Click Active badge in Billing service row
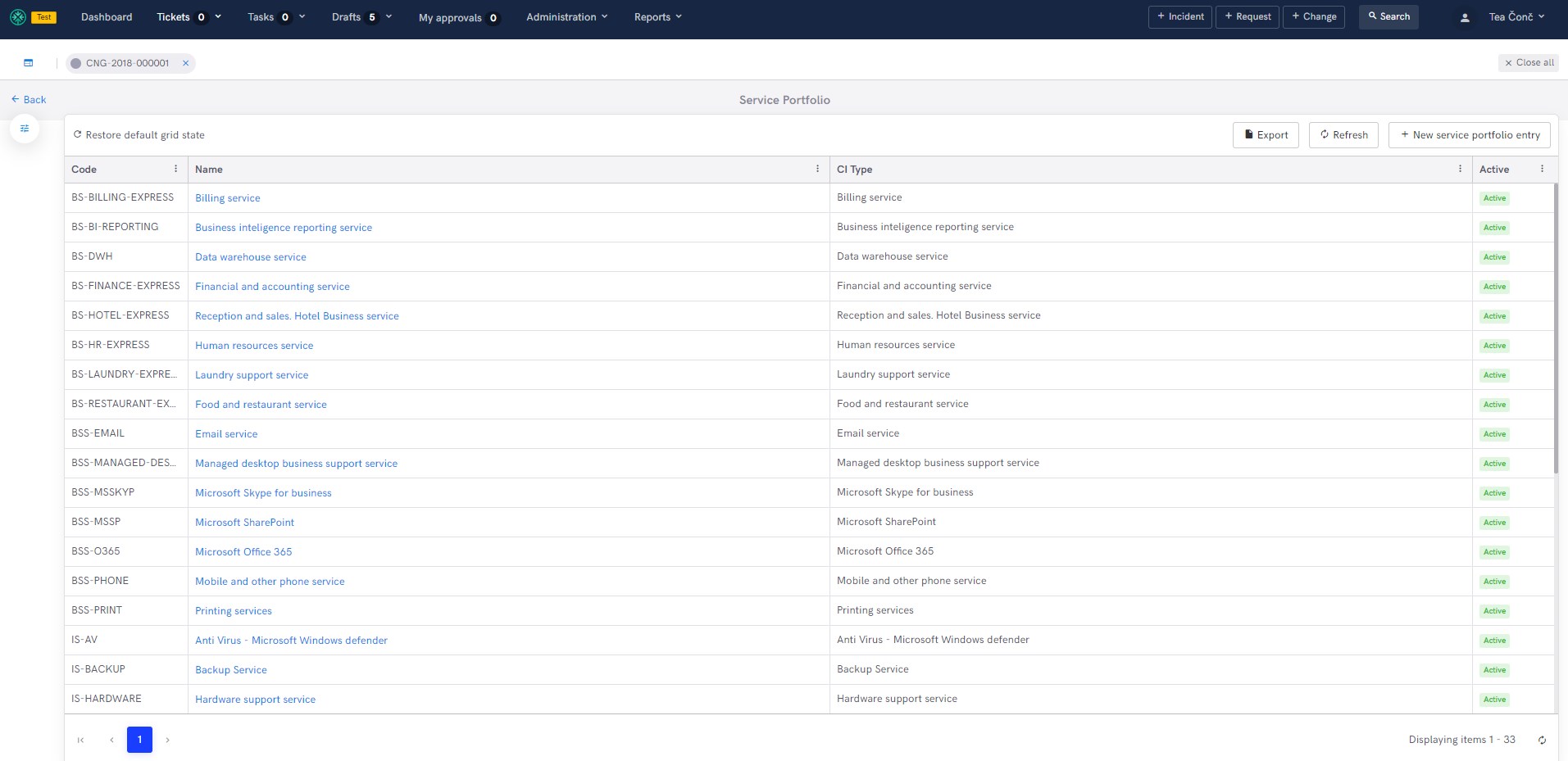Image resolution: width=1568 pixels, height=761 pixels. click(x=1494, y=198)
